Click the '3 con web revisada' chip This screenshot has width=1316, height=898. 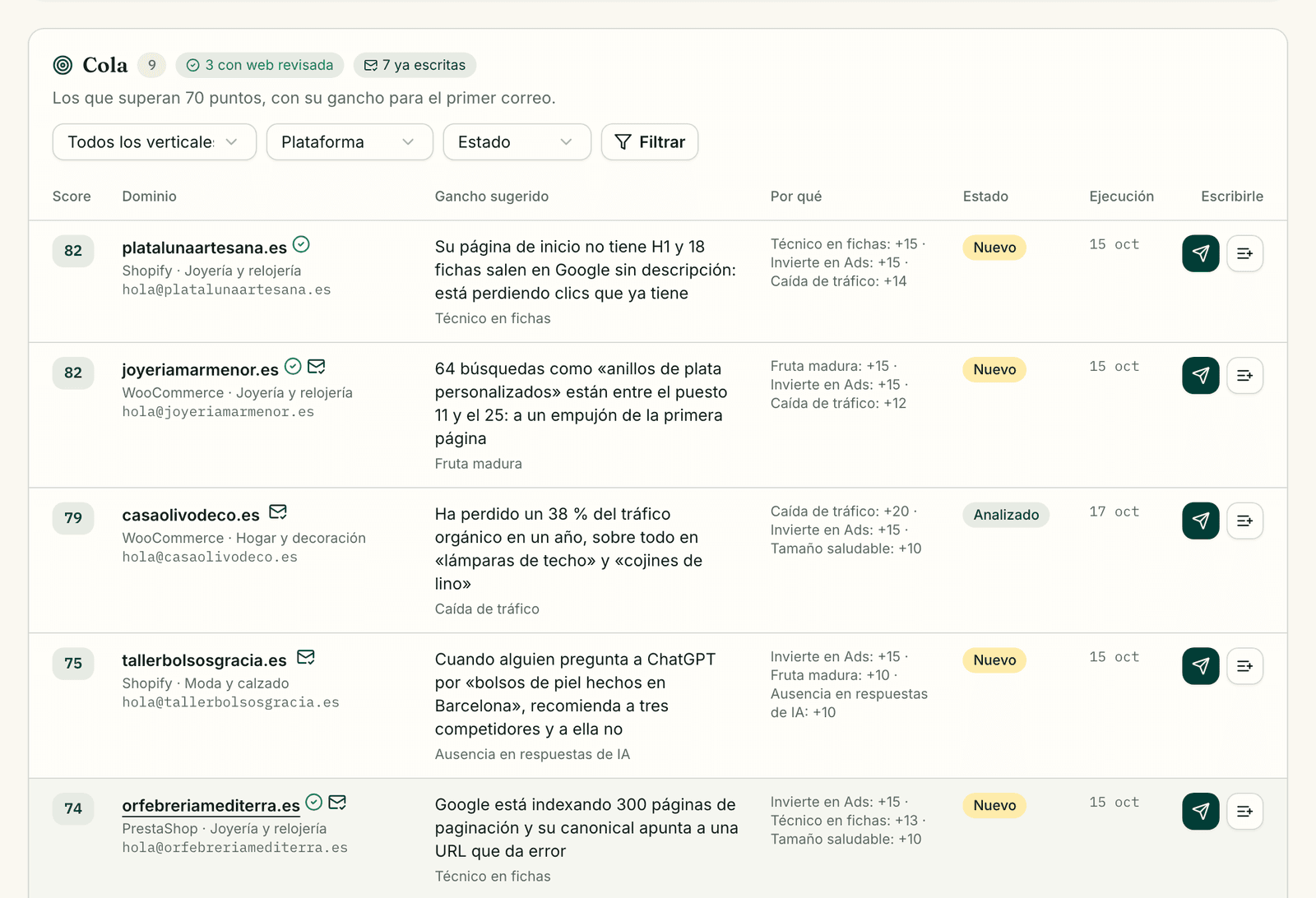260,65
